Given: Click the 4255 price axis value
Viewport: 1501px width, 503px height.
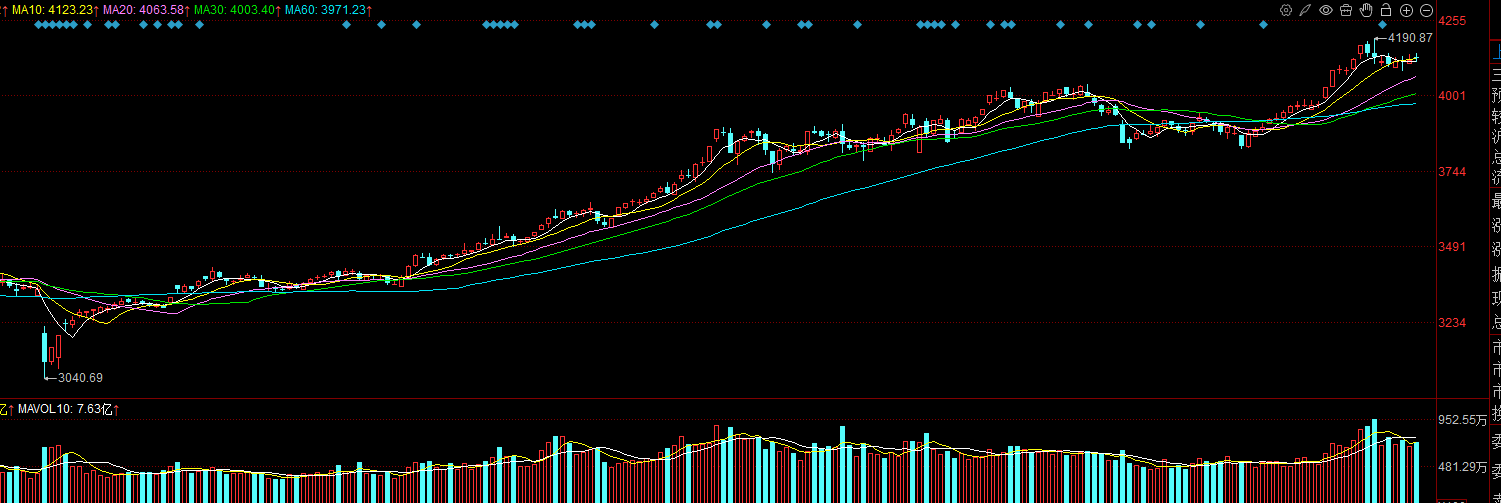Looking at the screenshot, I should tap(1452, 20).
